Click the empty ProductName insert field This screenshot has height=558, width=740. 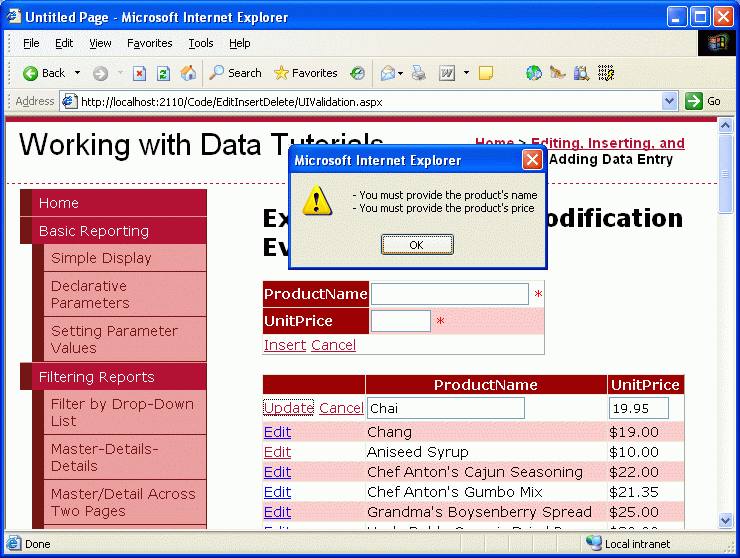[x=449, y=294]
